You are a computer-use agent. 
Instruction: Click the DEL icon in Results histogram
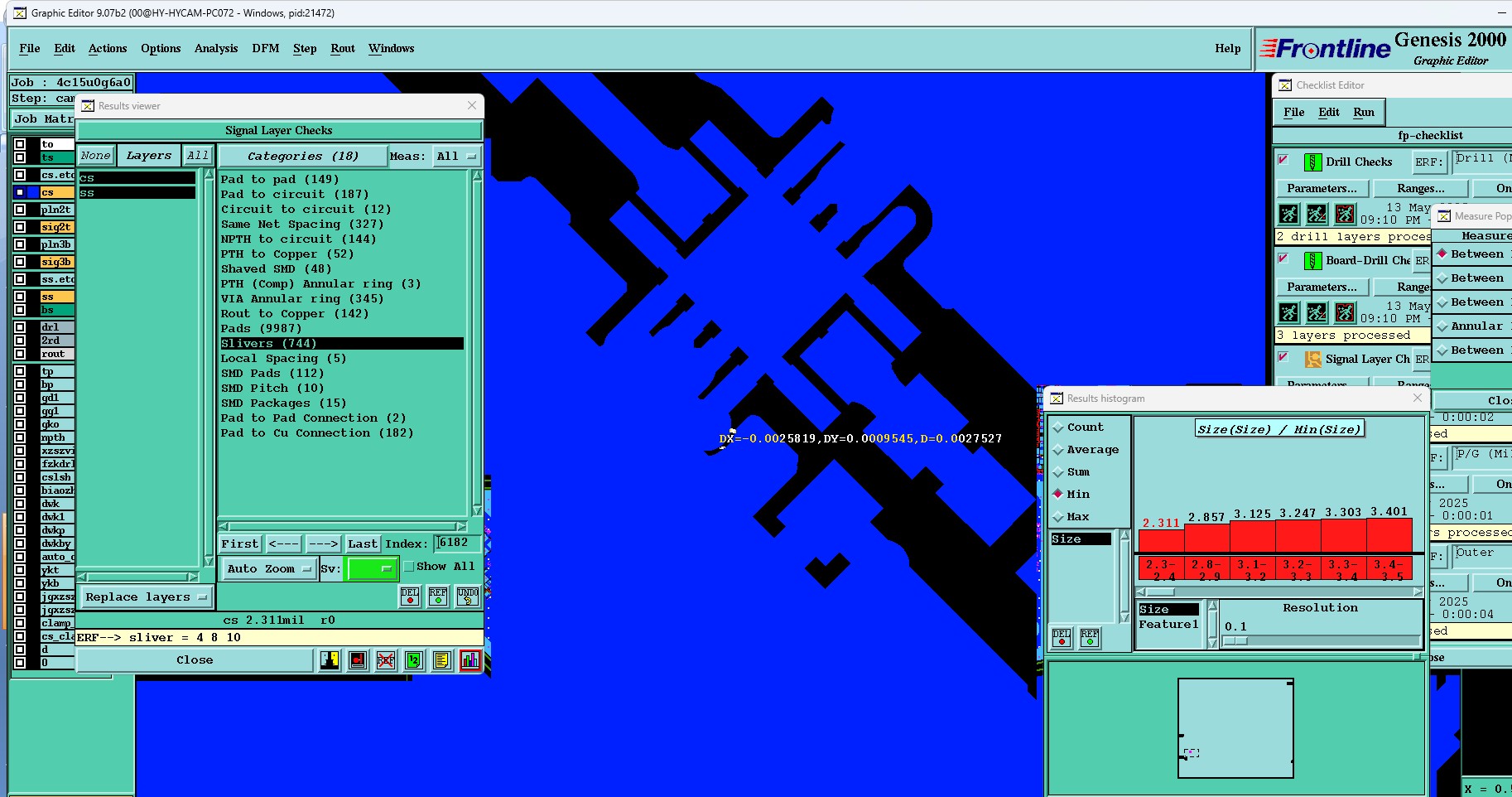point(1062,637)
